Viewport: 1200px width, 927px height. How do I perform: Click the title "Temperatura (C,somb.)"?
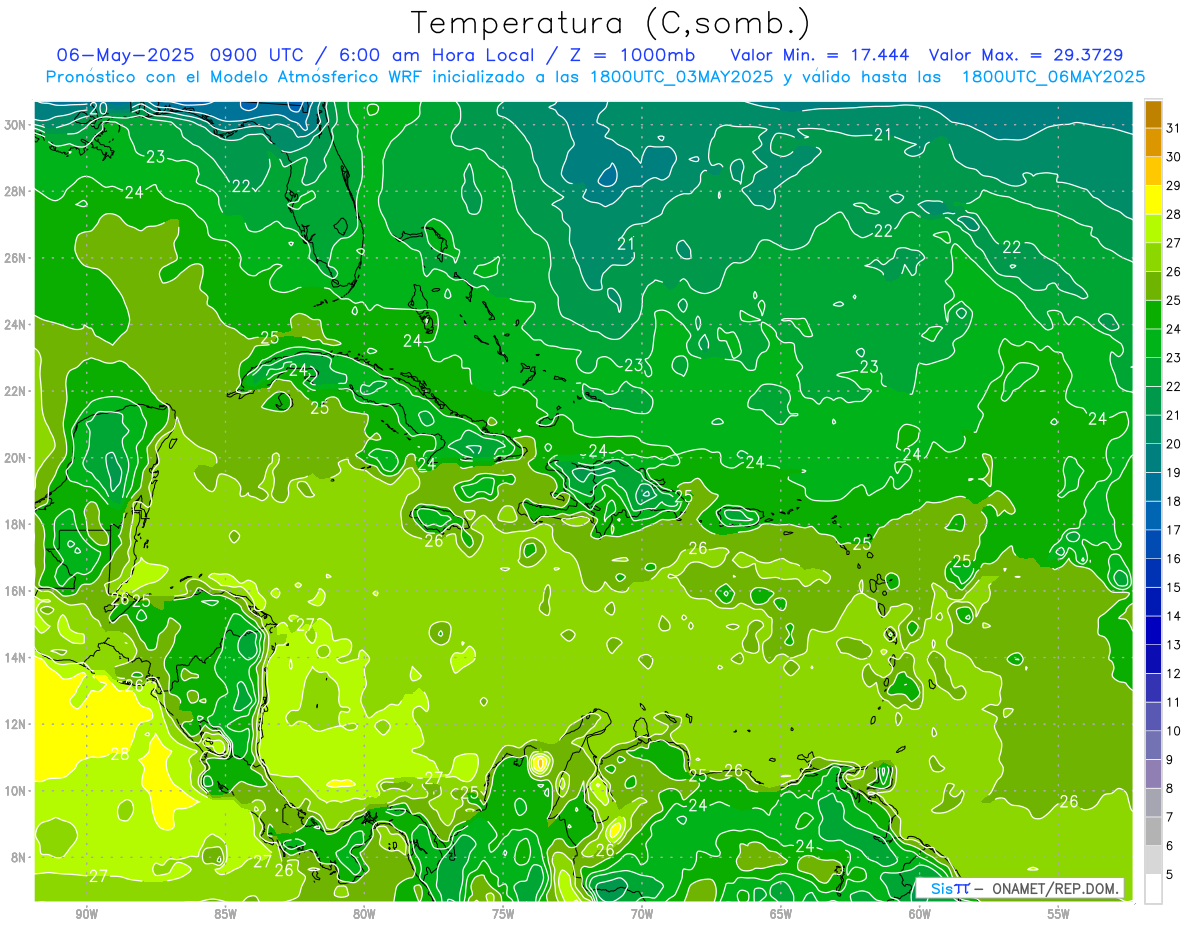point(611,23)
